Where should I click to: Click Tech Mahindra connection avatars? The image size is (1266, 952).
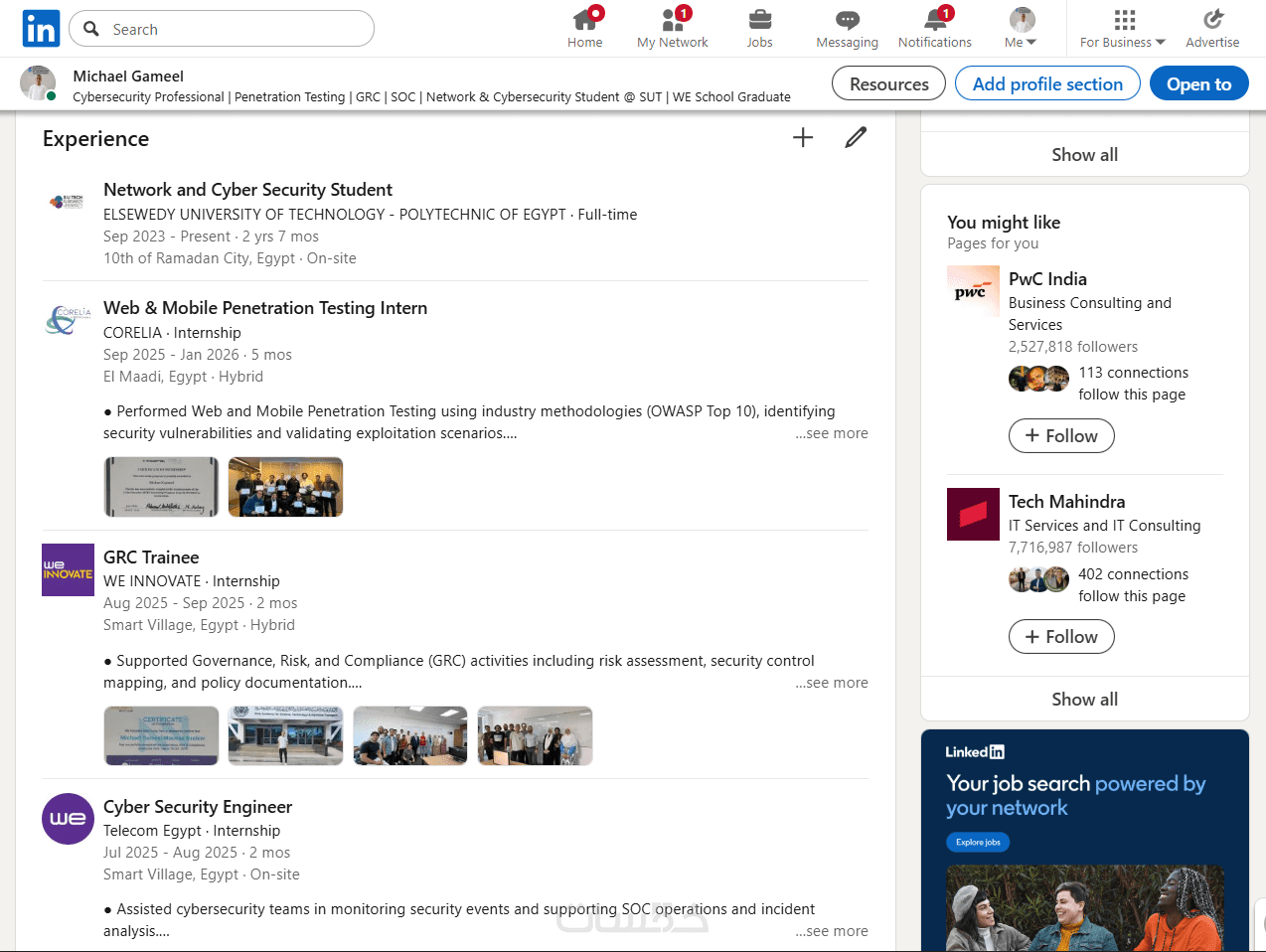click(x=1039, y=579)
